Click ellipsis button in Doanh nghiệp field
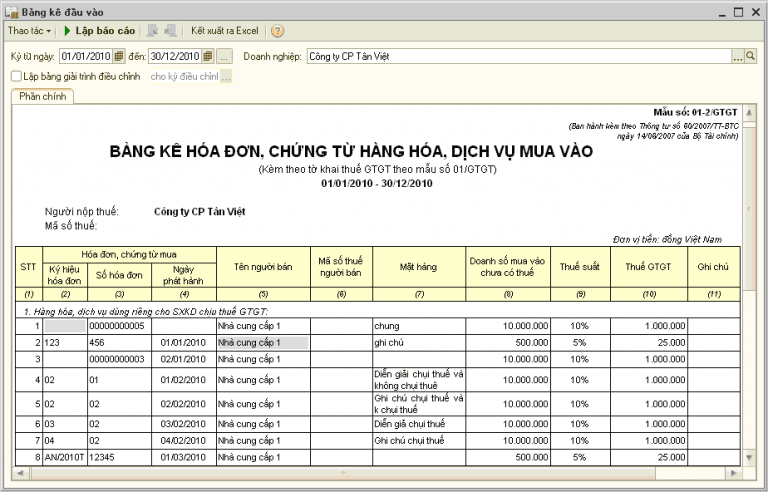Viewport: 768px width, 492px height. coord(738,56)
